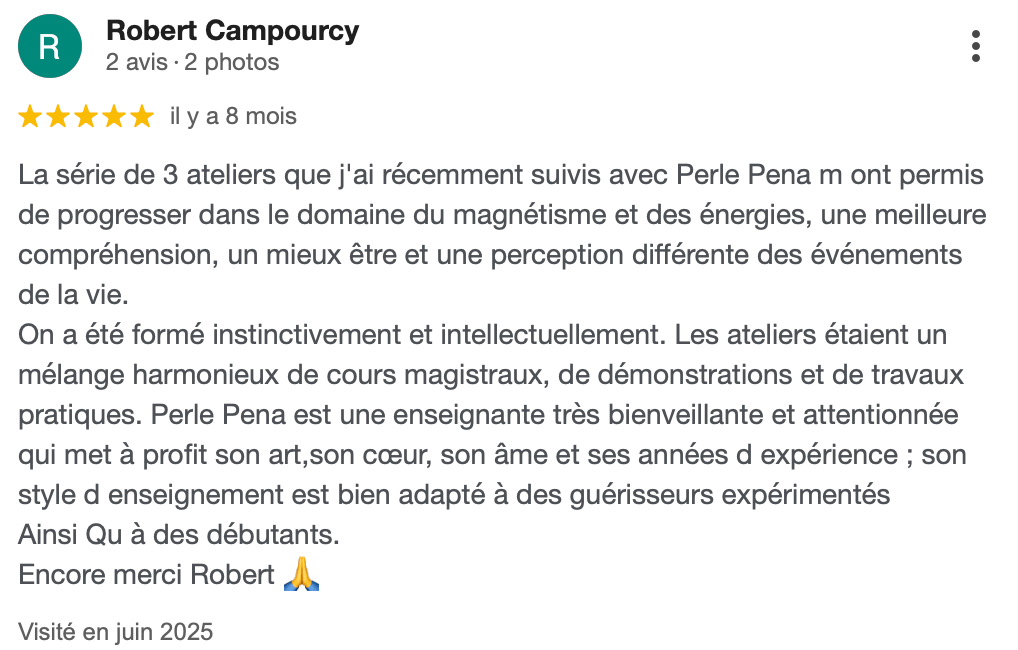
Task: Click the "2 avis" review count
Action: tap(137, 62)
